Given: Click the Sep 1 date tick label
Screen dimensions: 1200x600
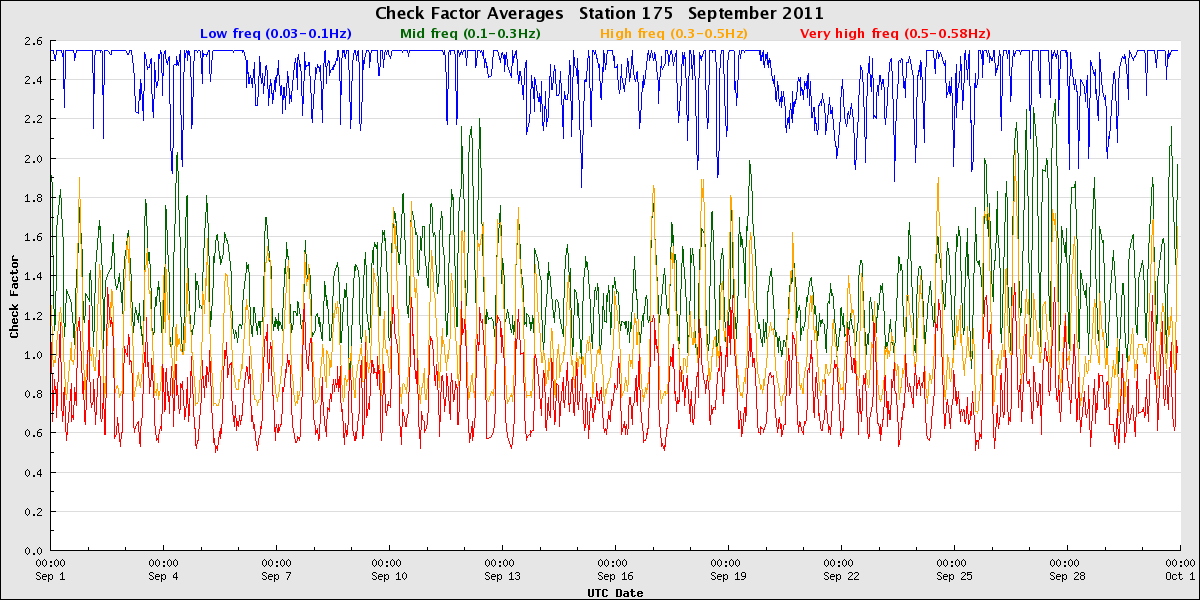Looking at the screenshot, I should click(x=50, y=577).
